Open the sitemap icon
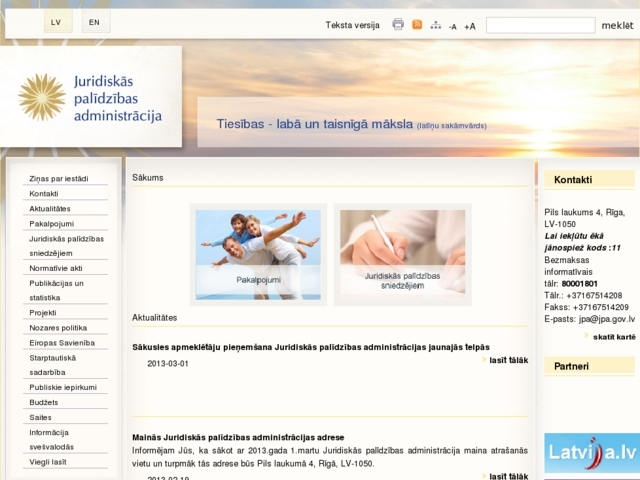The width and height of the screenshot is (640, 480). (436, 25)
